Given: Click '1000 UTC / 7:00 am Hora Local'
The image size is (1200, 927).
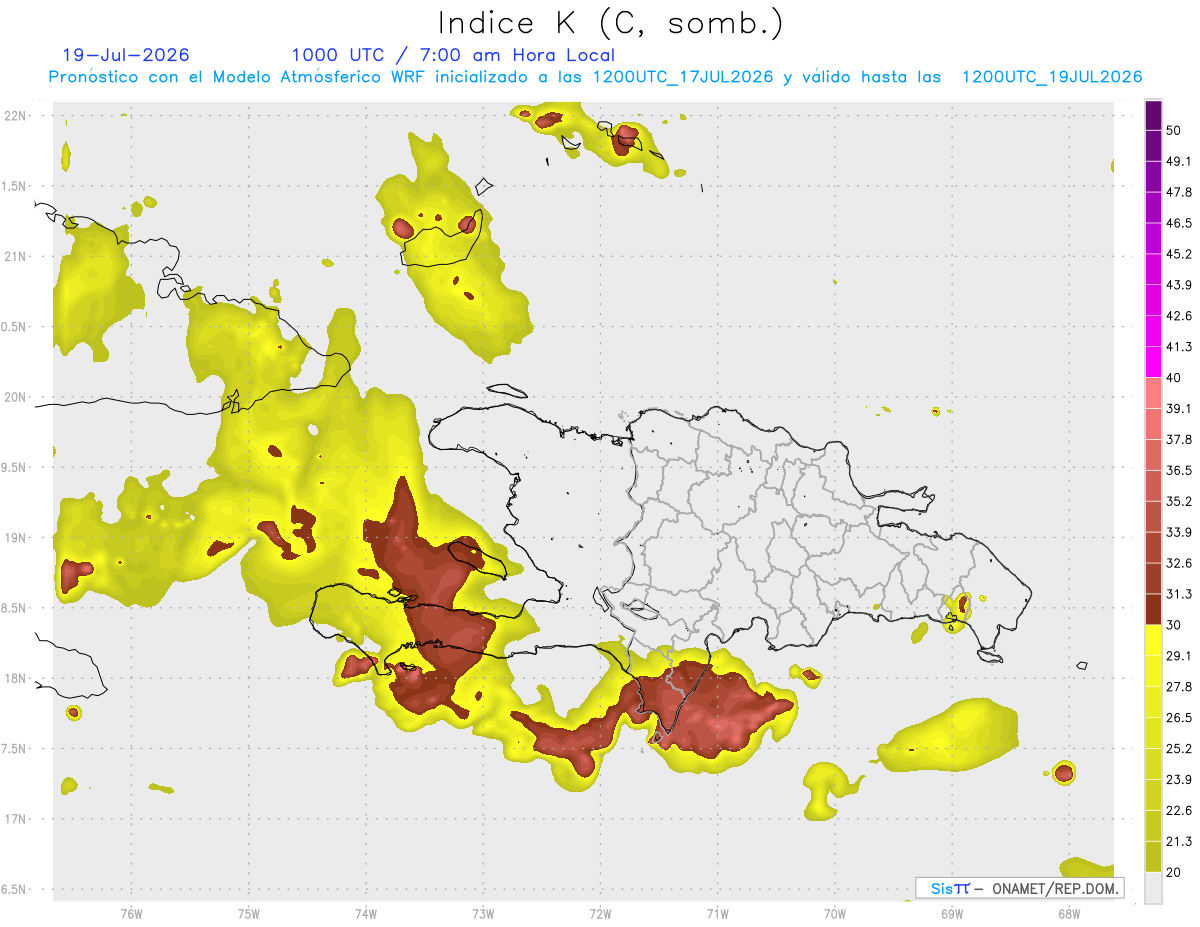Looking at the screenshot, I should click(x=453, y=56).
